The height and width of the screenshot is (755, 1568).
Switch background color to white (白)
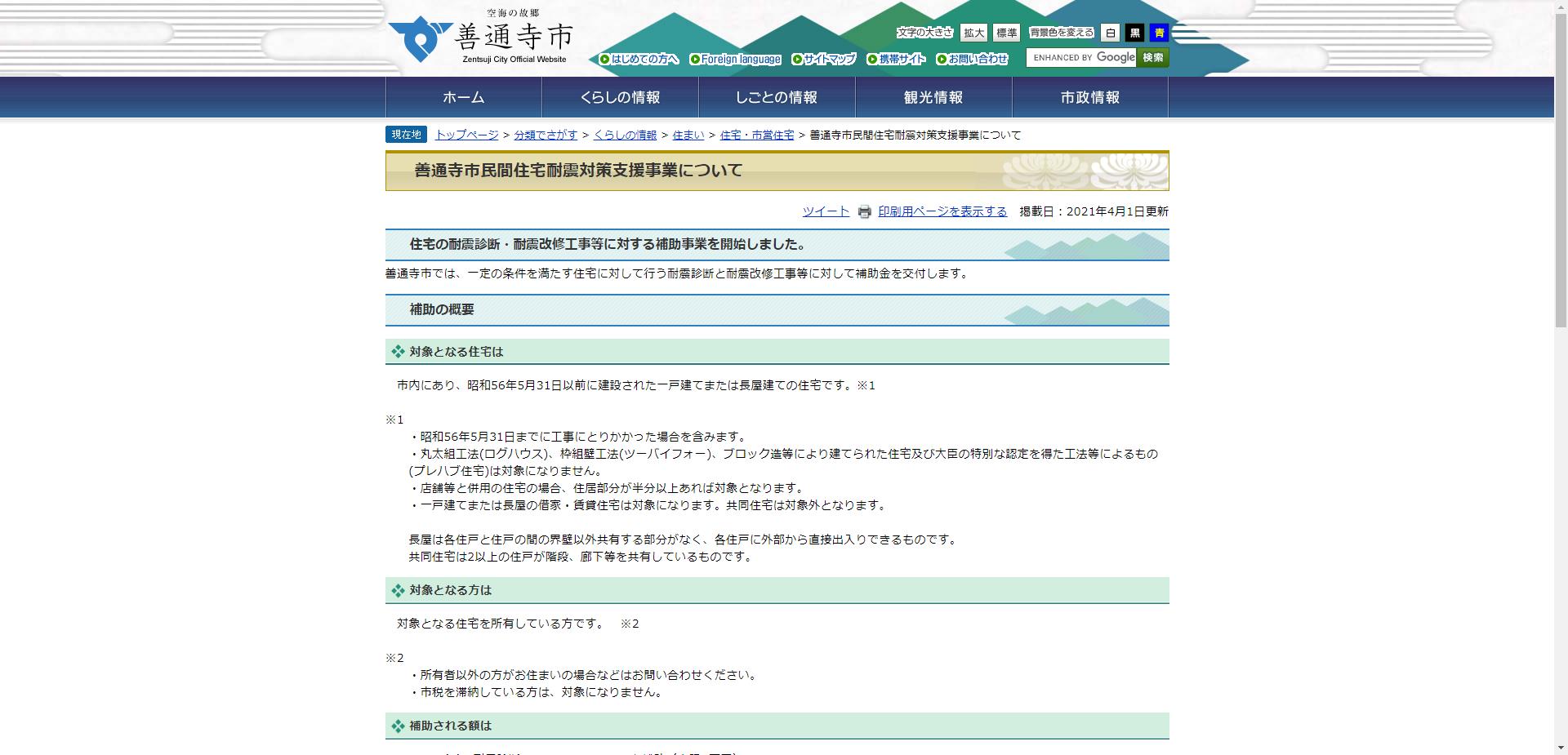(x=1110, y=33)
